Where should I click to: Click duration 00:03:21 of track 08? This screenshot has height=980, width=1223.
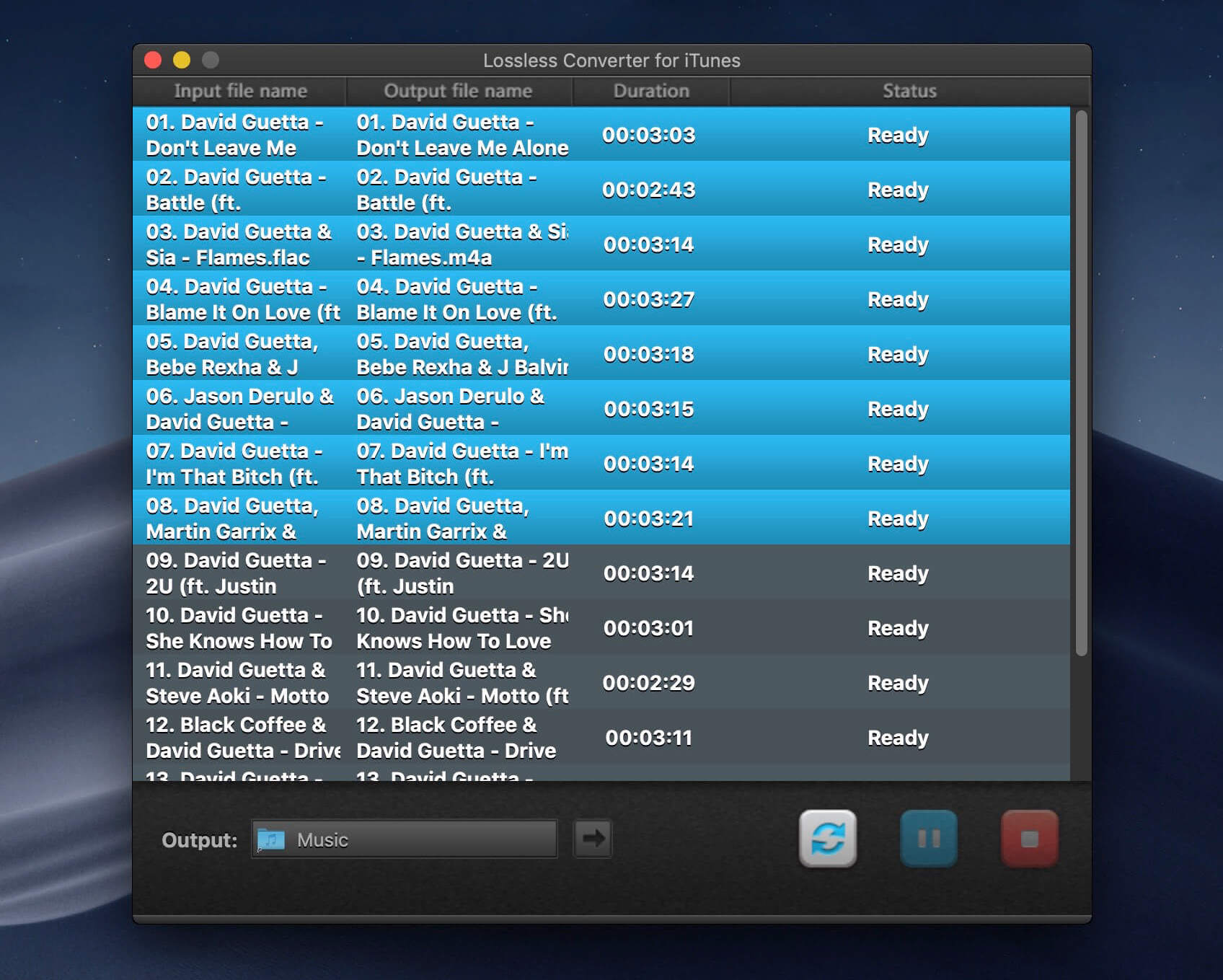(649, 518)
